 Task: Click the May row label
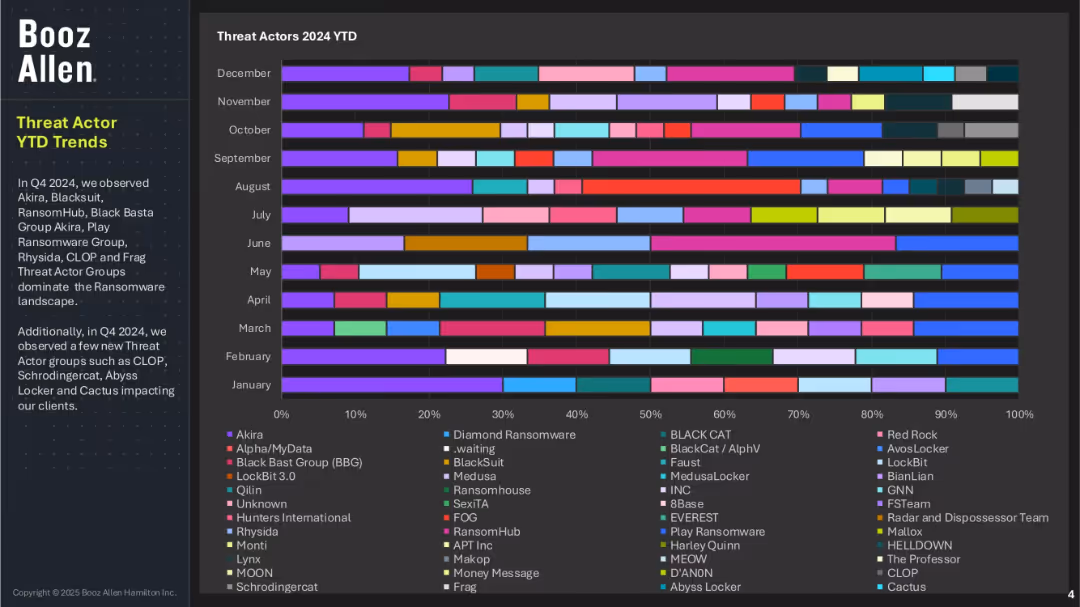coord(260,271)
